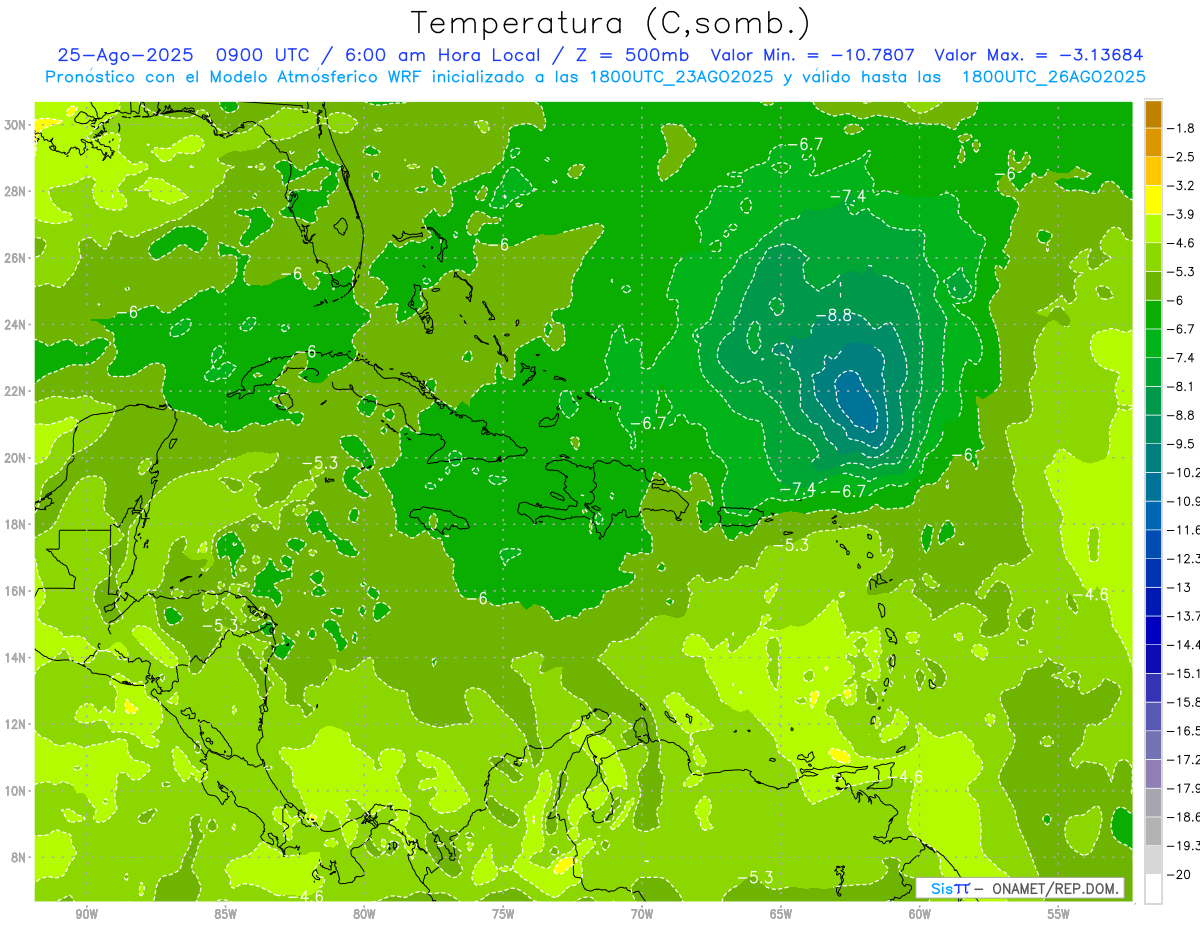
Task: Click legend value '-16.5'
Action: (1182, 731)
